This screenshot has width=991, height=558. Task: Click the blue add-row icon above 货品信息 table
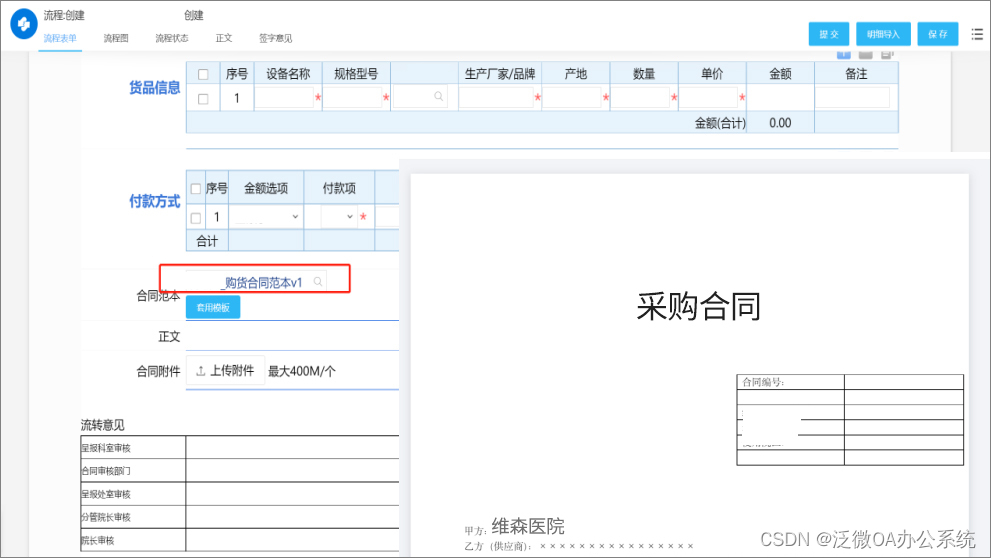843,54
